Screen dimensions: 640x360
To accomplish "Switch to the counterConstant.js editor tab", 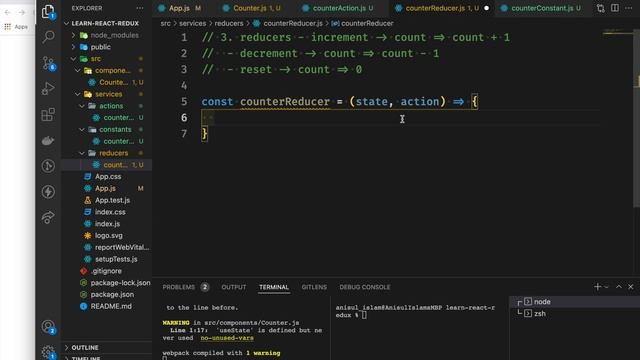I will (x=542, y=8).
